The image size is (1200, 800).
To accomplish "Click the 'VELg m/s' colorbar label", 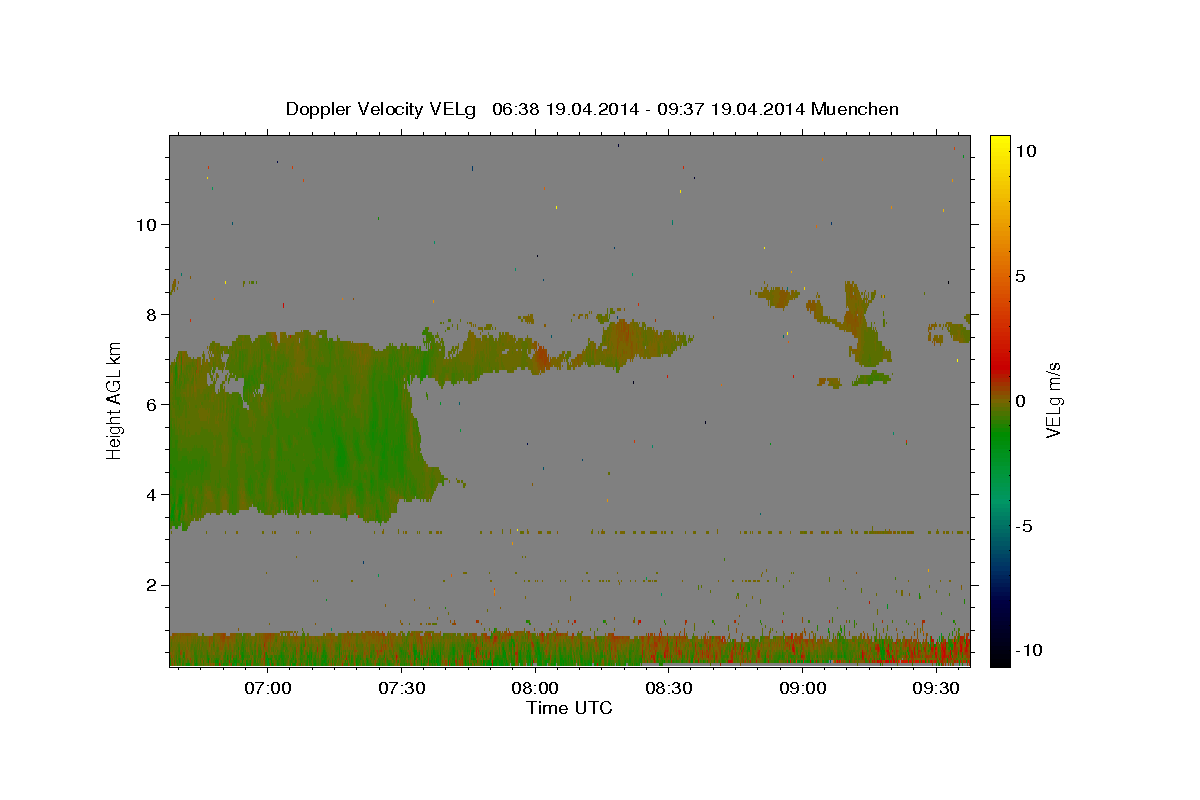I will 1053,400.
